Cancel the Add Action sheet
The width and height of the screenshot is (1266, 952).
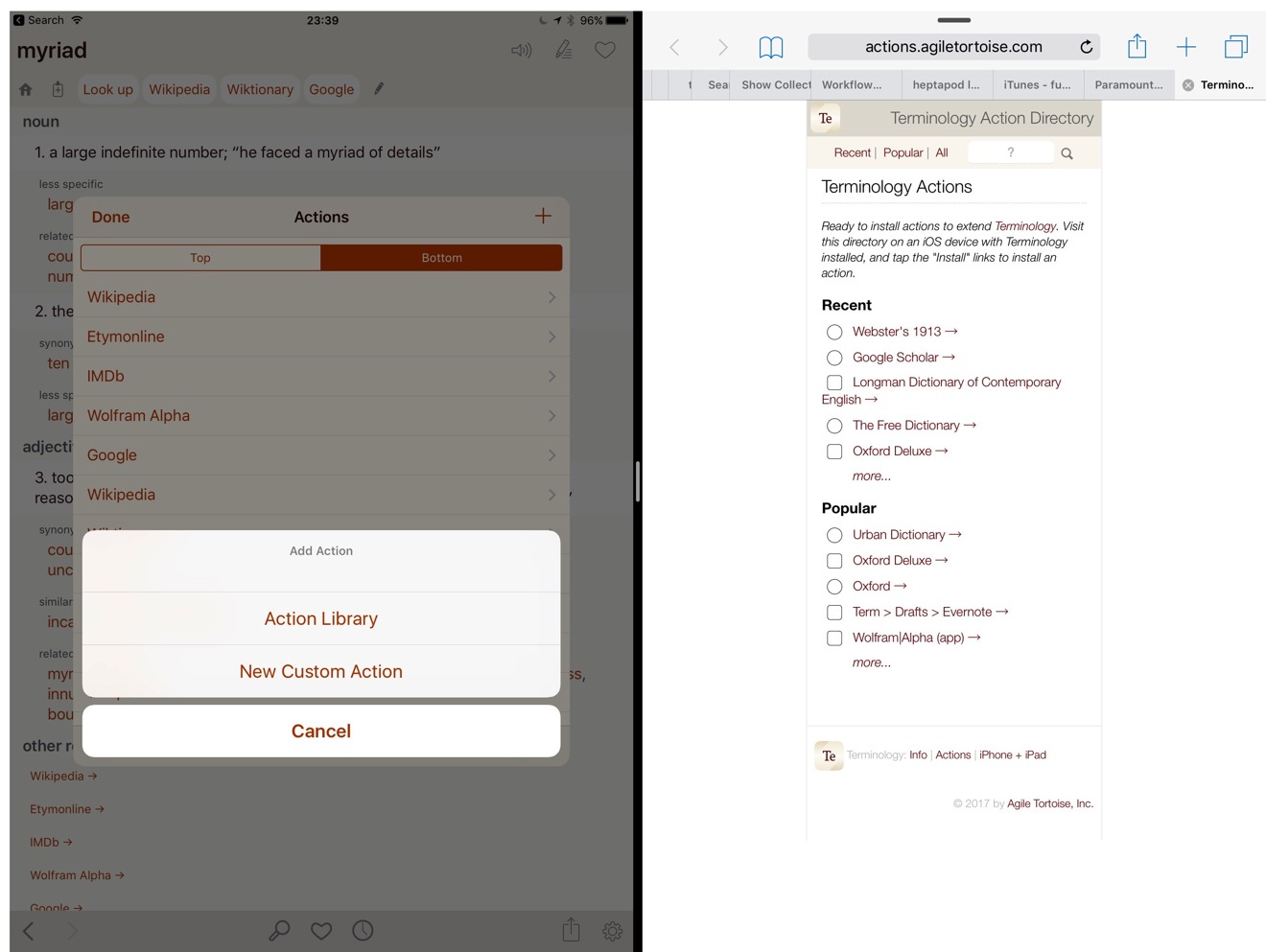pyautogui.click(x=321, y=731)
